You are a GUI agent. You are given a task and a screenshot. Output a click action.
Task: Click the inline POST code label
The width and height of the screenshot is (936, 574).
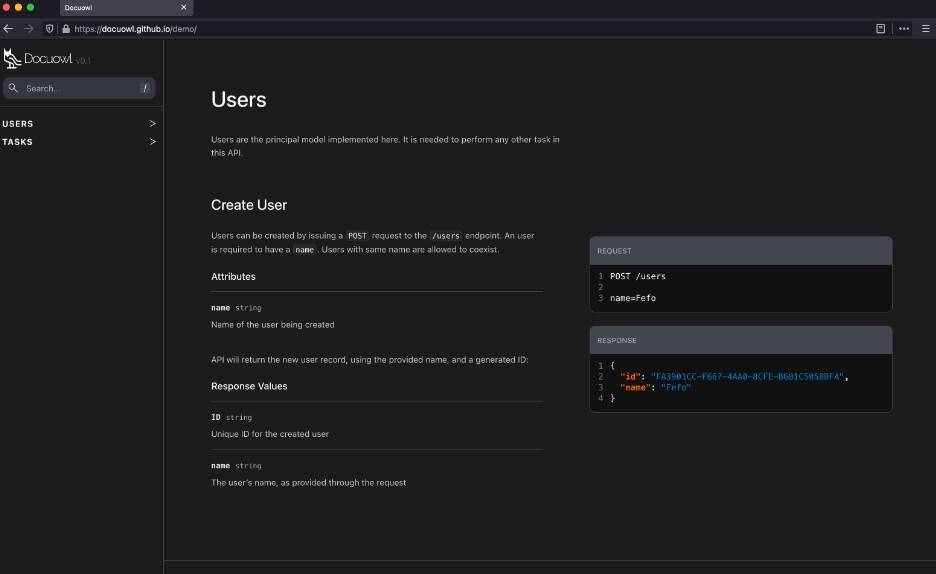357,236
